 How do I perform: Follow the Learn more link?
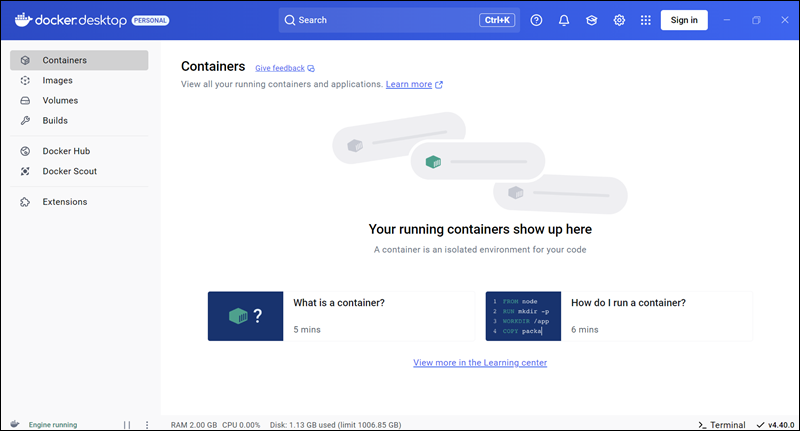click(409, 84)
